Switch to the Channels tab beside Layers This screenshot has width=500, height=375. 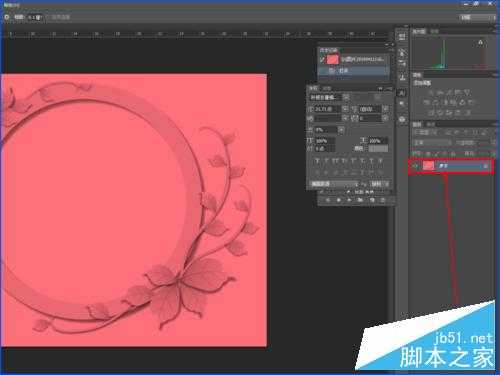pos(431,124)
